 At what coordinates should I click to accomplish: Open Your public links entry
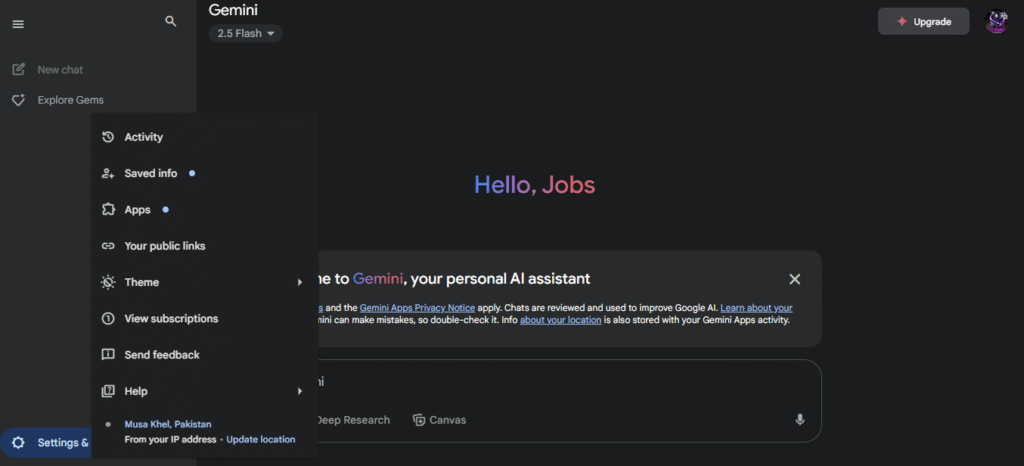(x=205, y=246)
